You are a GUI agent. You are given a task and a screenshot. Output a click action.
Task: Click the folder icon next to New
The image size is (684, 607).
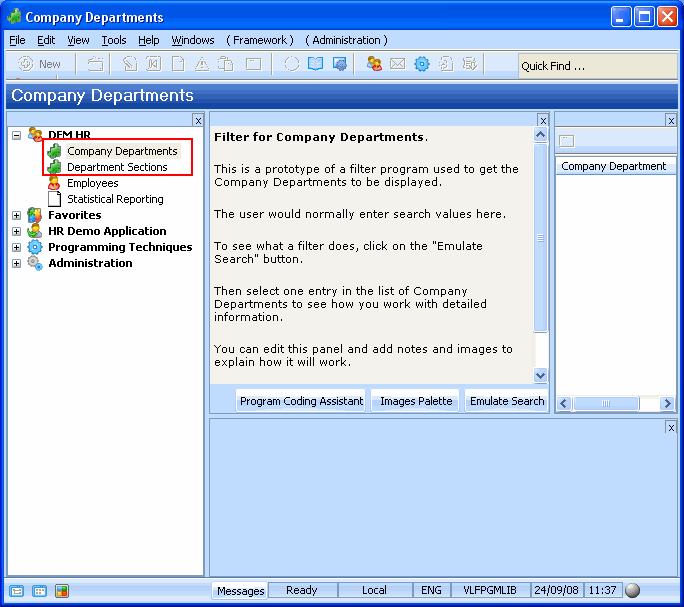pos(95,64)
